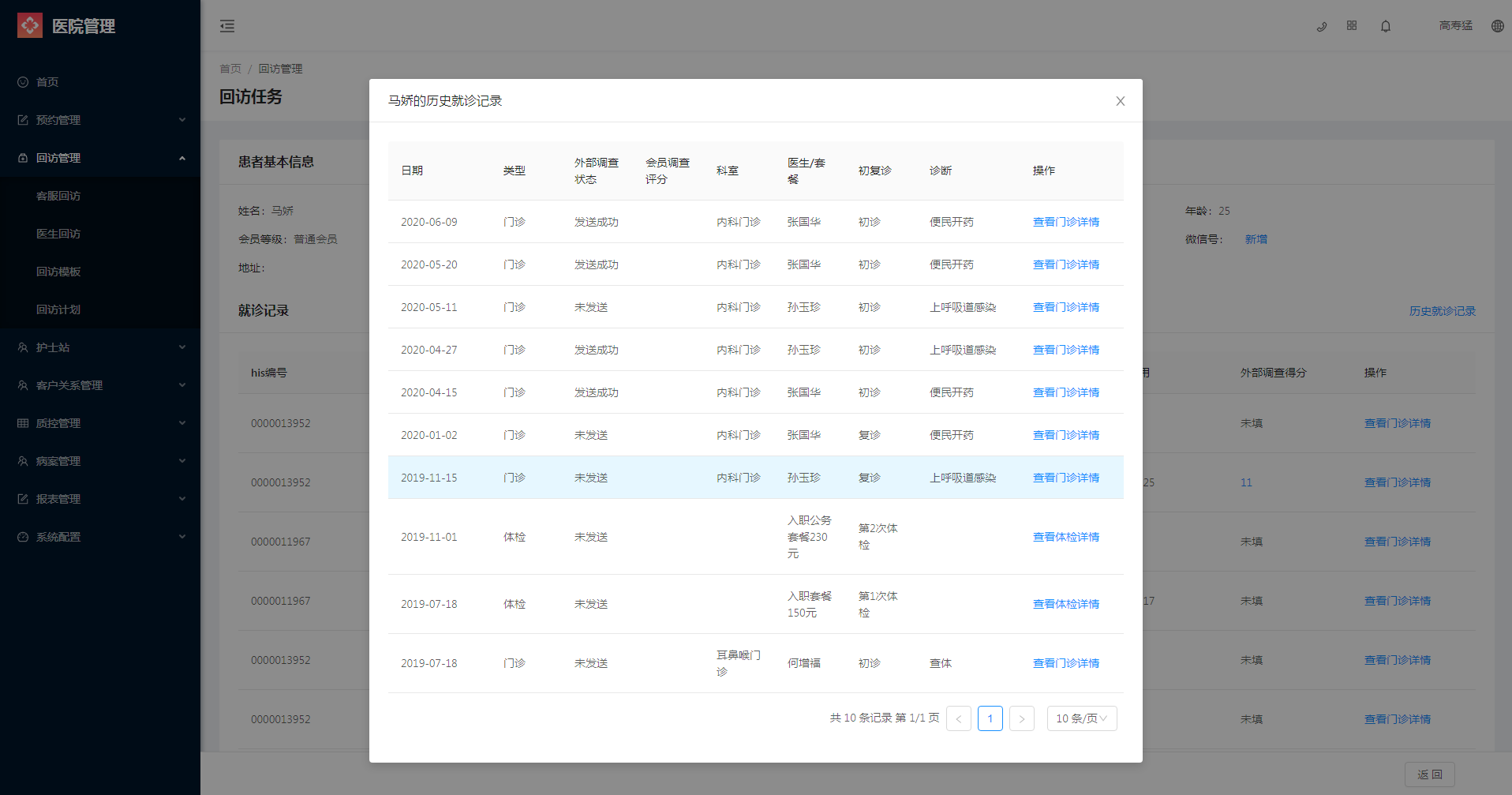Click the 回访管理 sidebar icon

click(23, 158)
